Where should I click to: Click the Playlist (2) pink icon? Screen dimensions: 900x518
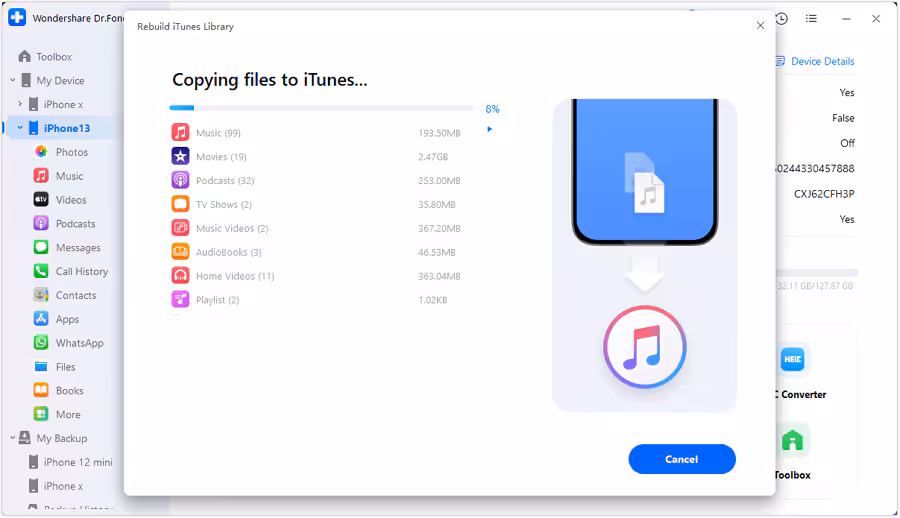(180, 299)
